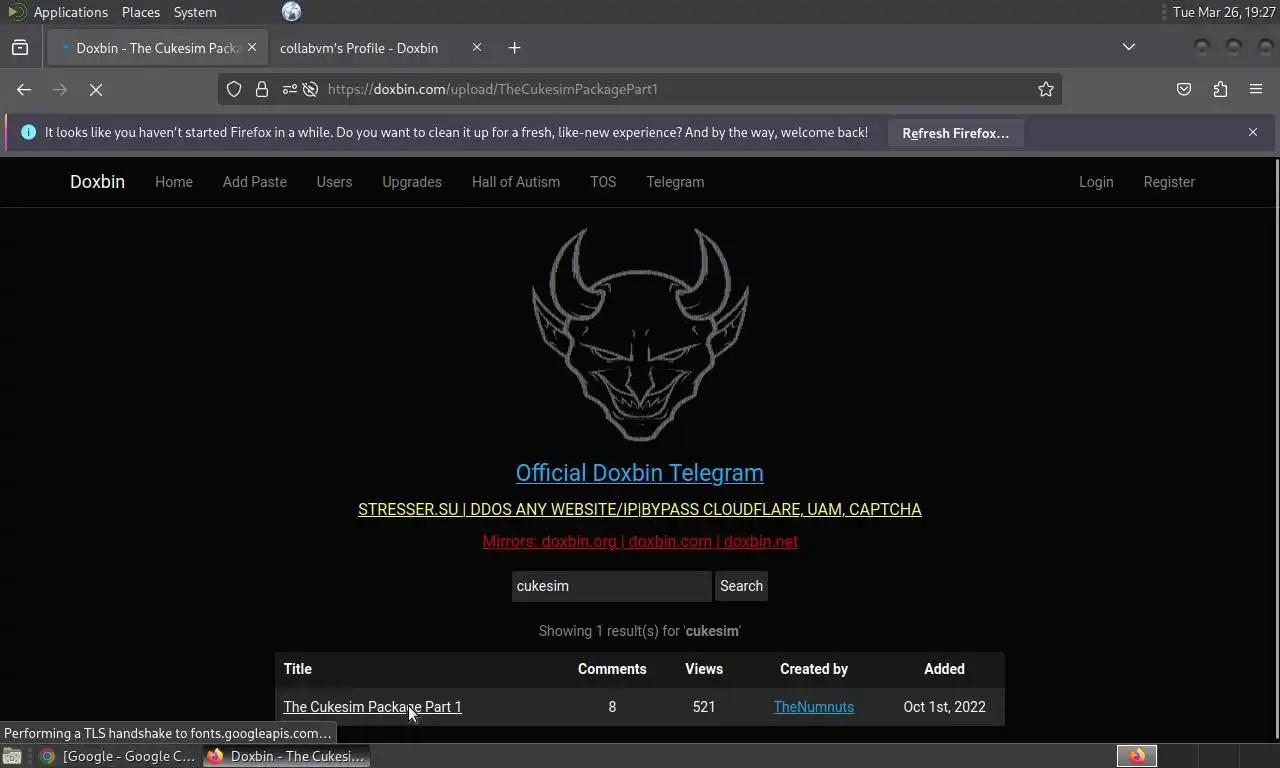Click the Title column header
The width and height of the screenshot is (1280, 768).
pyautogui.click(x=298, y=669)
